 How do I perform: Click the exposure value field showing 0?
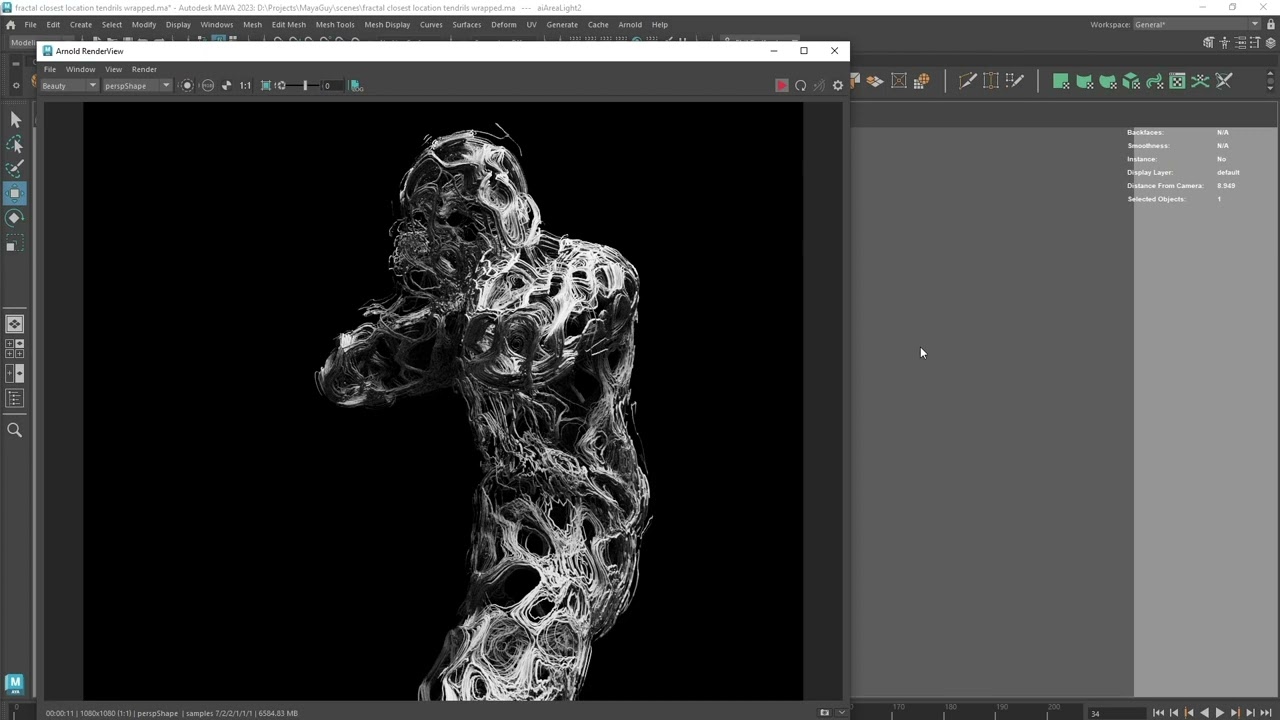pos(334,86)
